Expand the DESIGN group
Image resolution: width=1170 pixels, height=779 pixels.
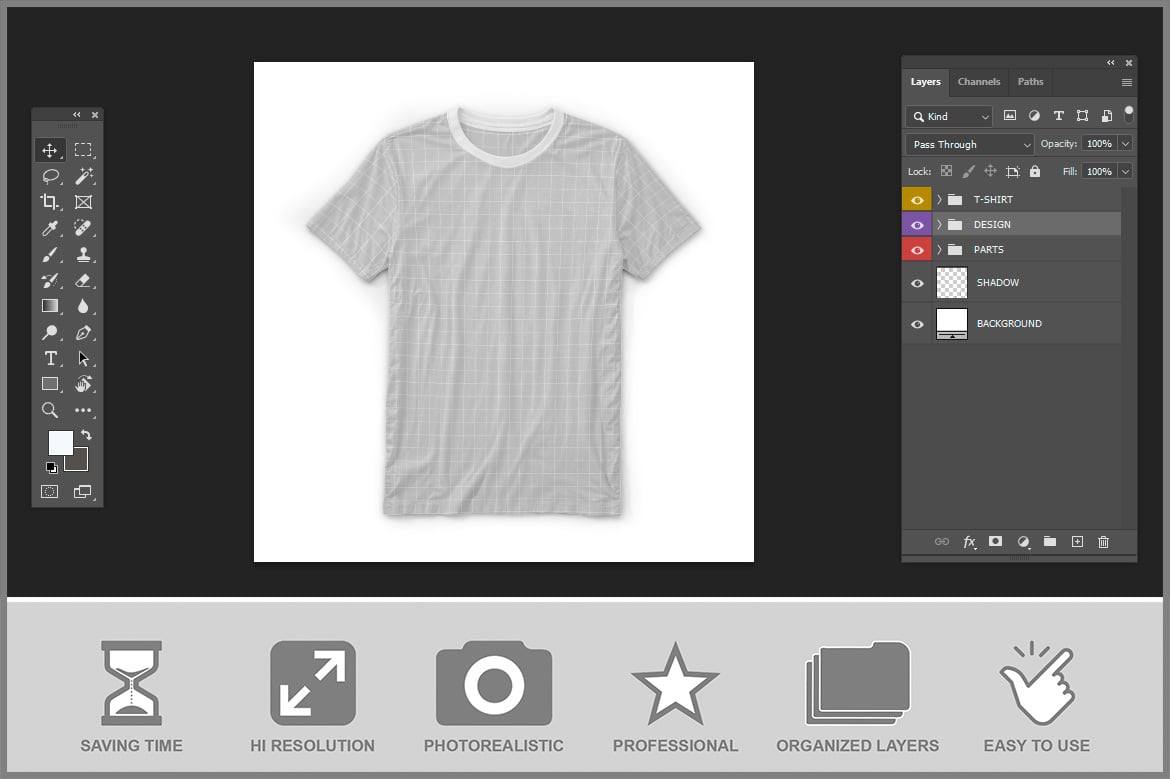[939, 225]
